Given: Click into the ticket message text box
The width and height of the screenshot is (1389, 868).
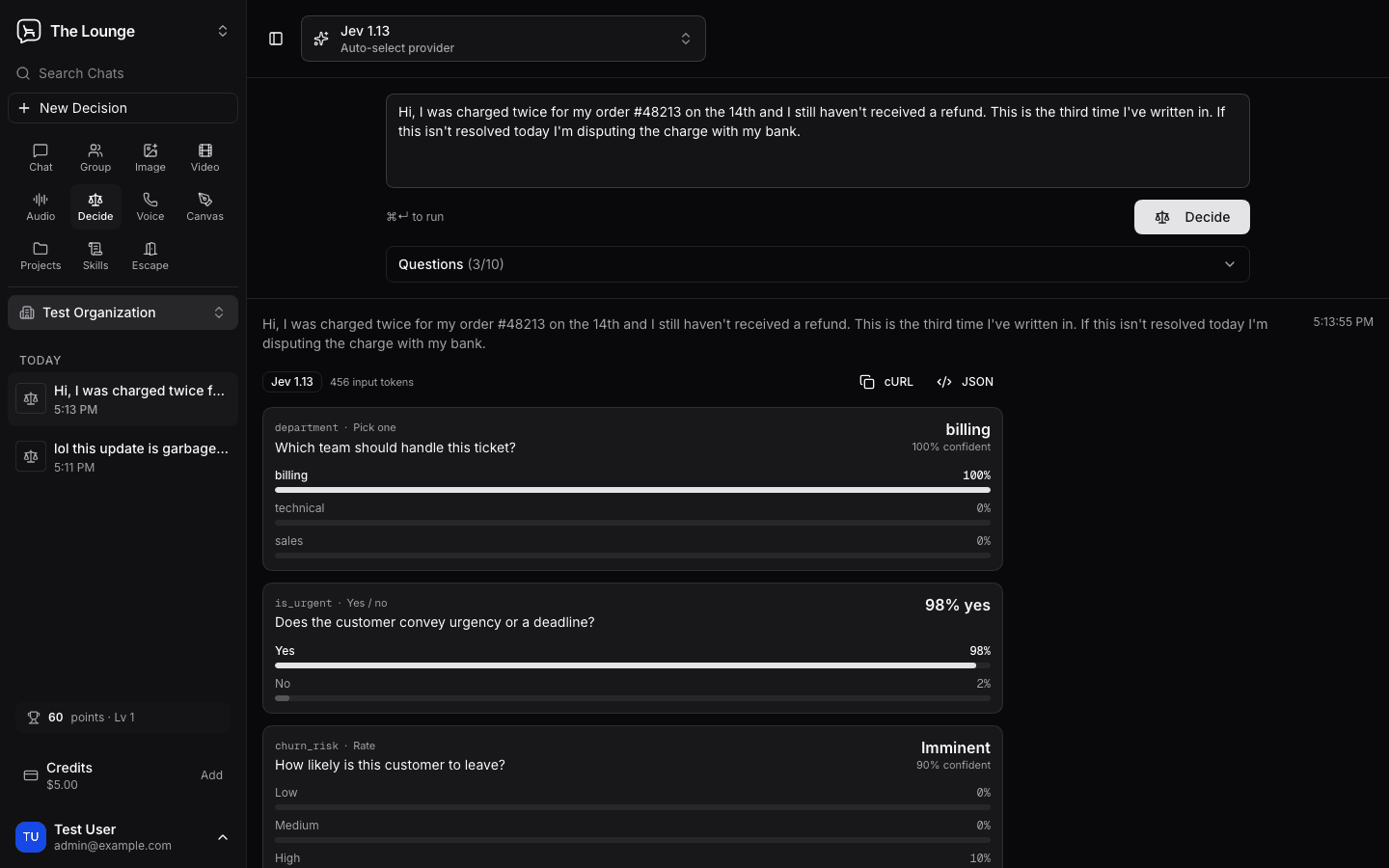Looking at the screenshot, I should point(818,141).
